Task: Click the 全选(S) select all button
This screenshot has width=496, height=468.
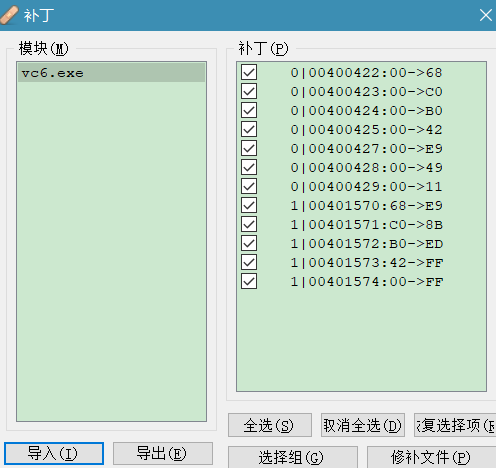Action: 270,425
